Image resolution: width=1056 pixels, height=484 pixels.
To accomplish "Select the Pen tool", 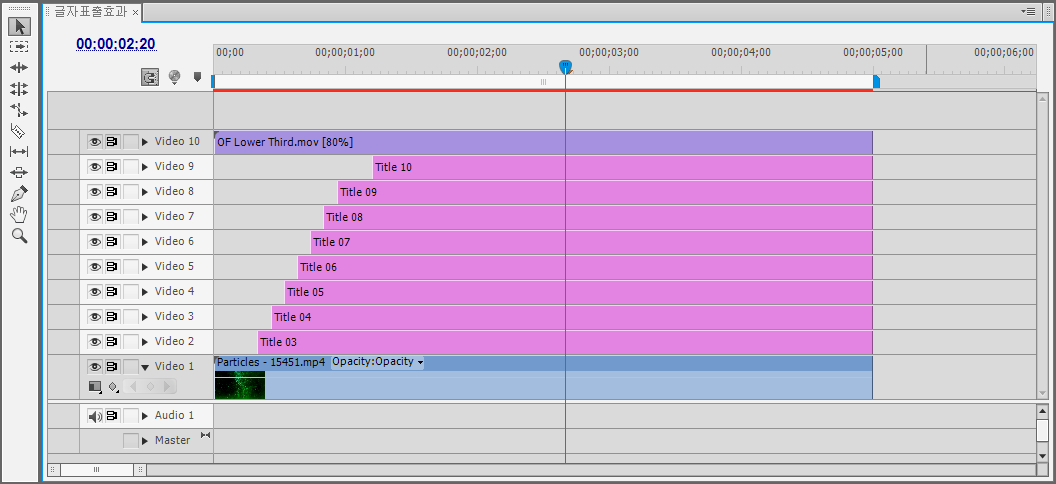I will (20, 194).
